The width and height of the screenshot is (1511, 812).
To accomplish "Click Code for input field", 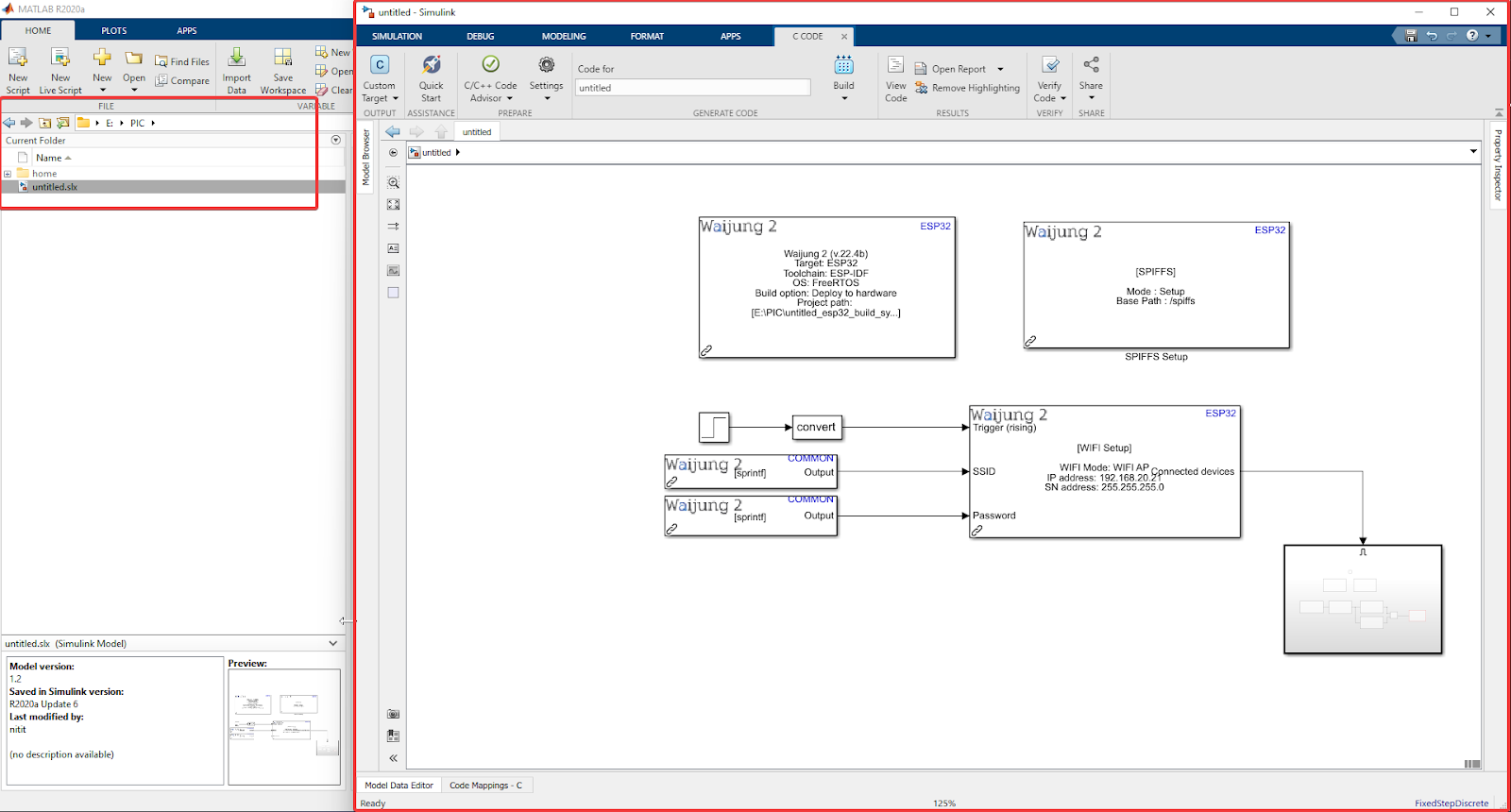I will 693,88.
